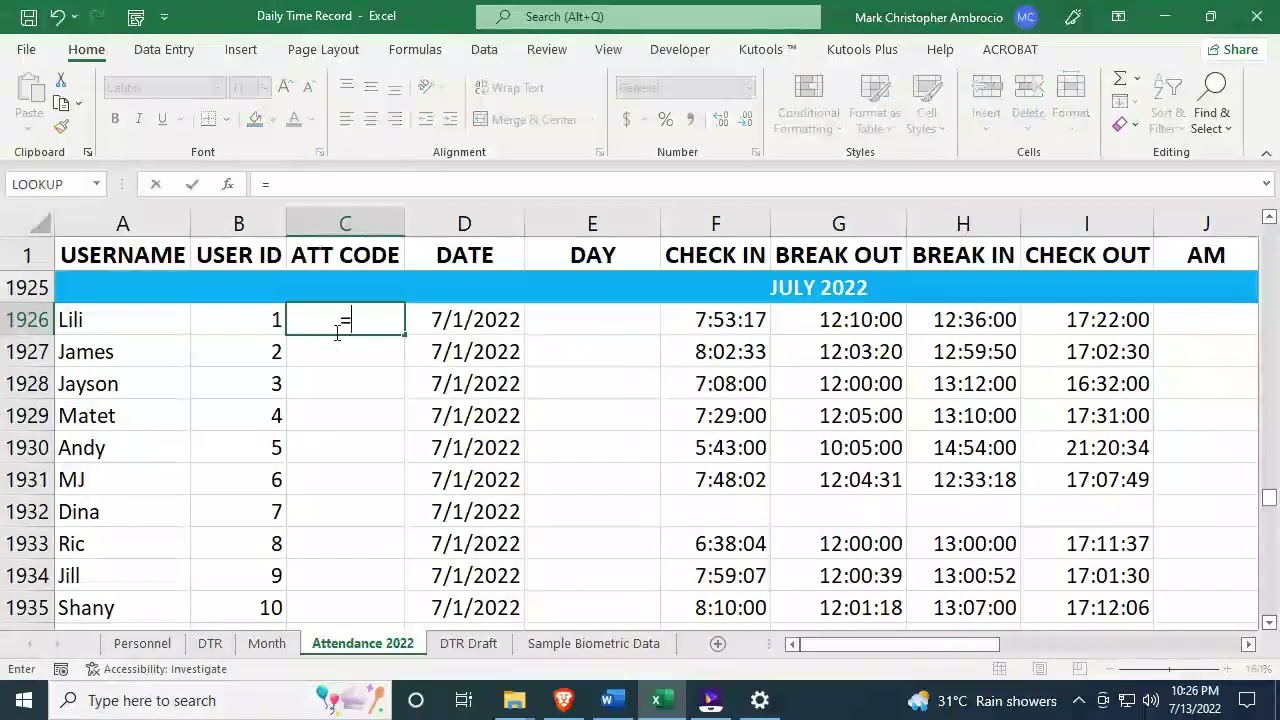Toggle Wrap Text
The image size is (1280, 720).
[x=507, y=88]
